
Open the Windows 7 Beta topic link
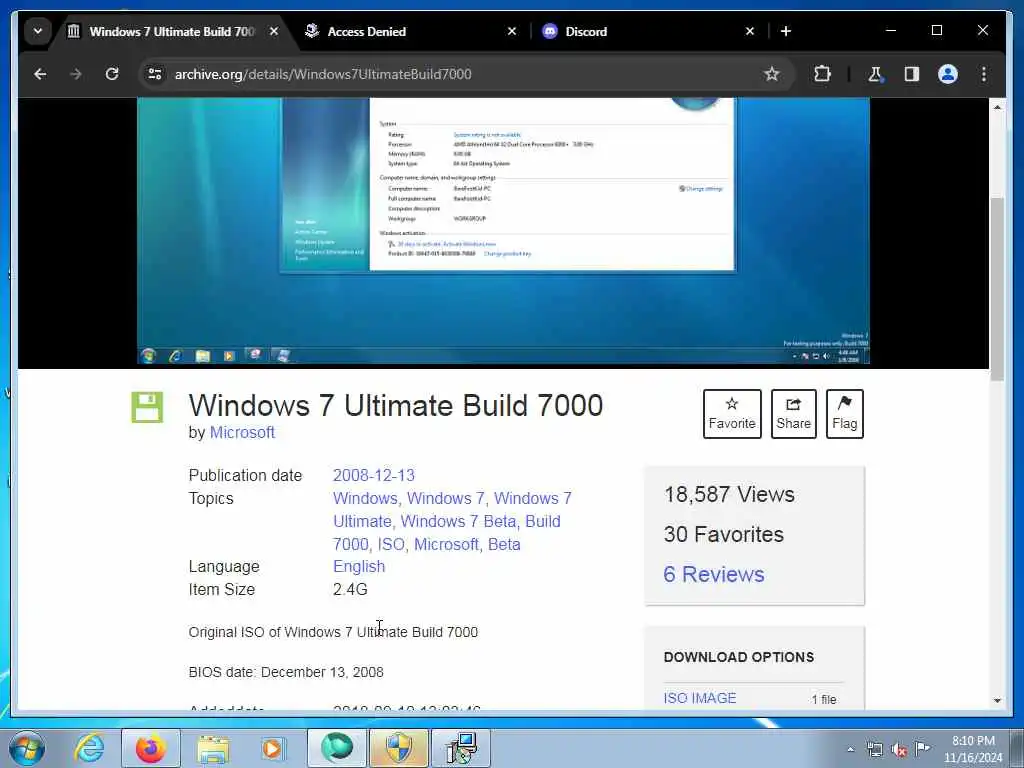(458, 521)
